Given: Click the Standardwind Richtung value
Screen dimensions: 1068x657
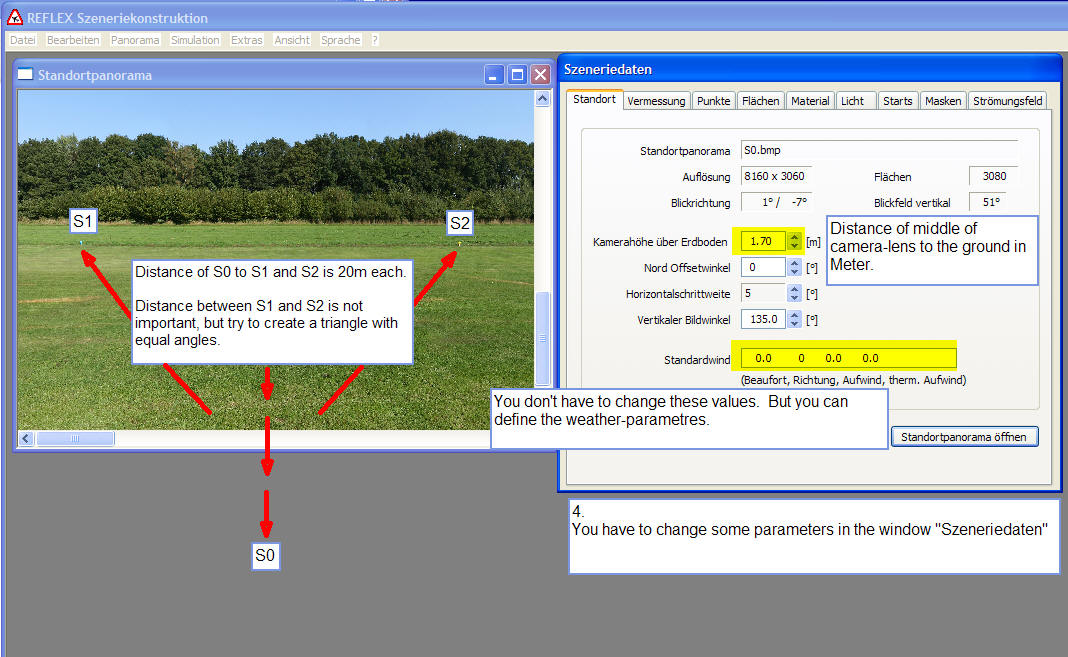Looking at the screenshot, I should click(801, 358).
